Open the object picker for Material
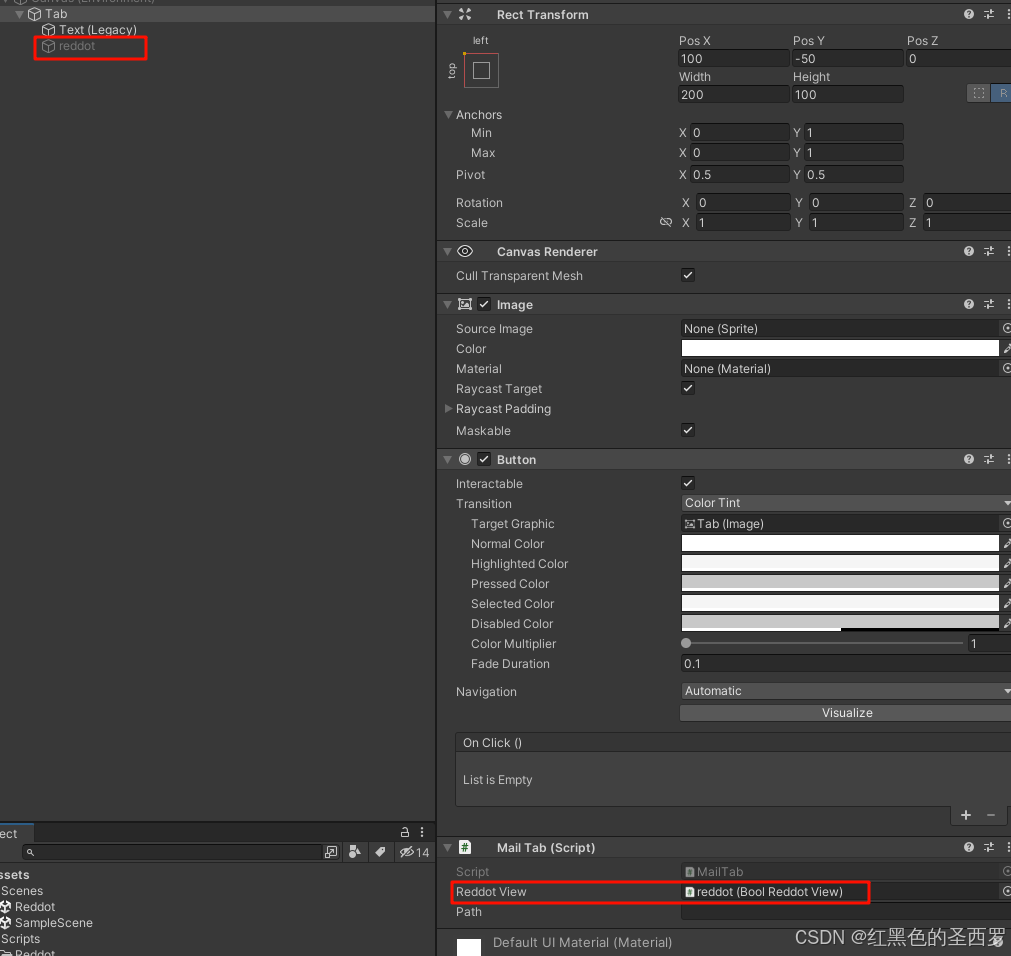 [1006, 369]
